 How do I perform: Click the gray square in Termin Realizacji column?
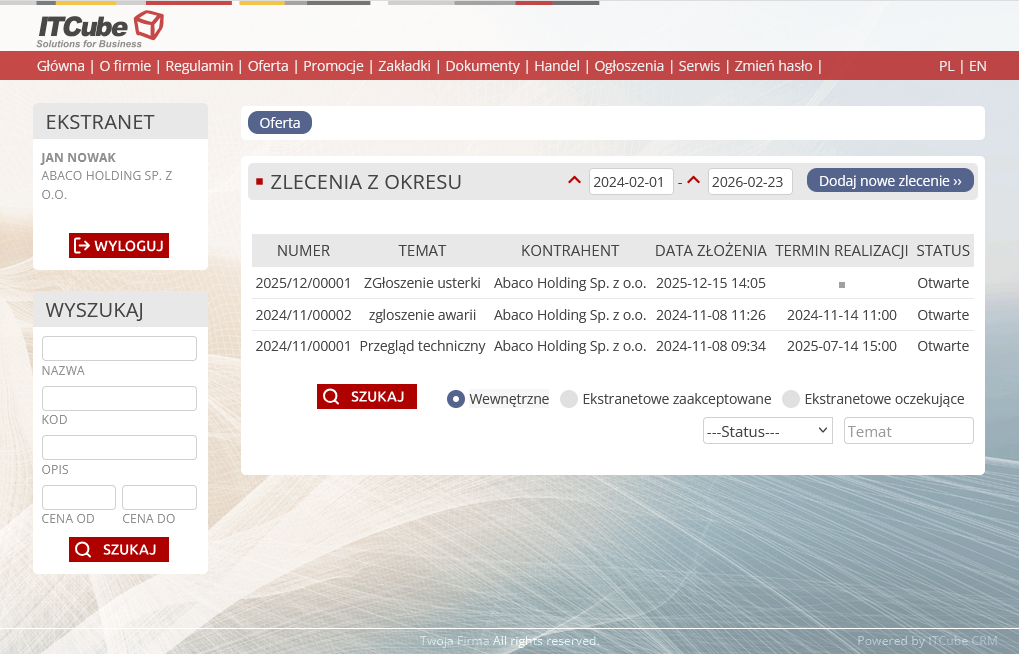(x=842, y=285)
